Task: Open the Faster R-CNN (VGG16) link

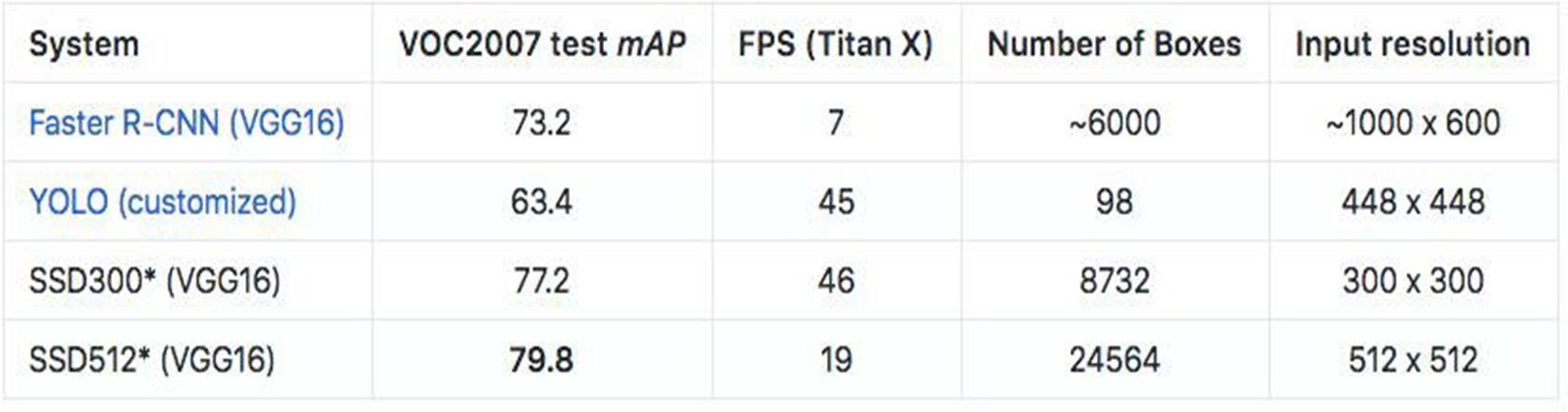Action: tap(186, 123)
